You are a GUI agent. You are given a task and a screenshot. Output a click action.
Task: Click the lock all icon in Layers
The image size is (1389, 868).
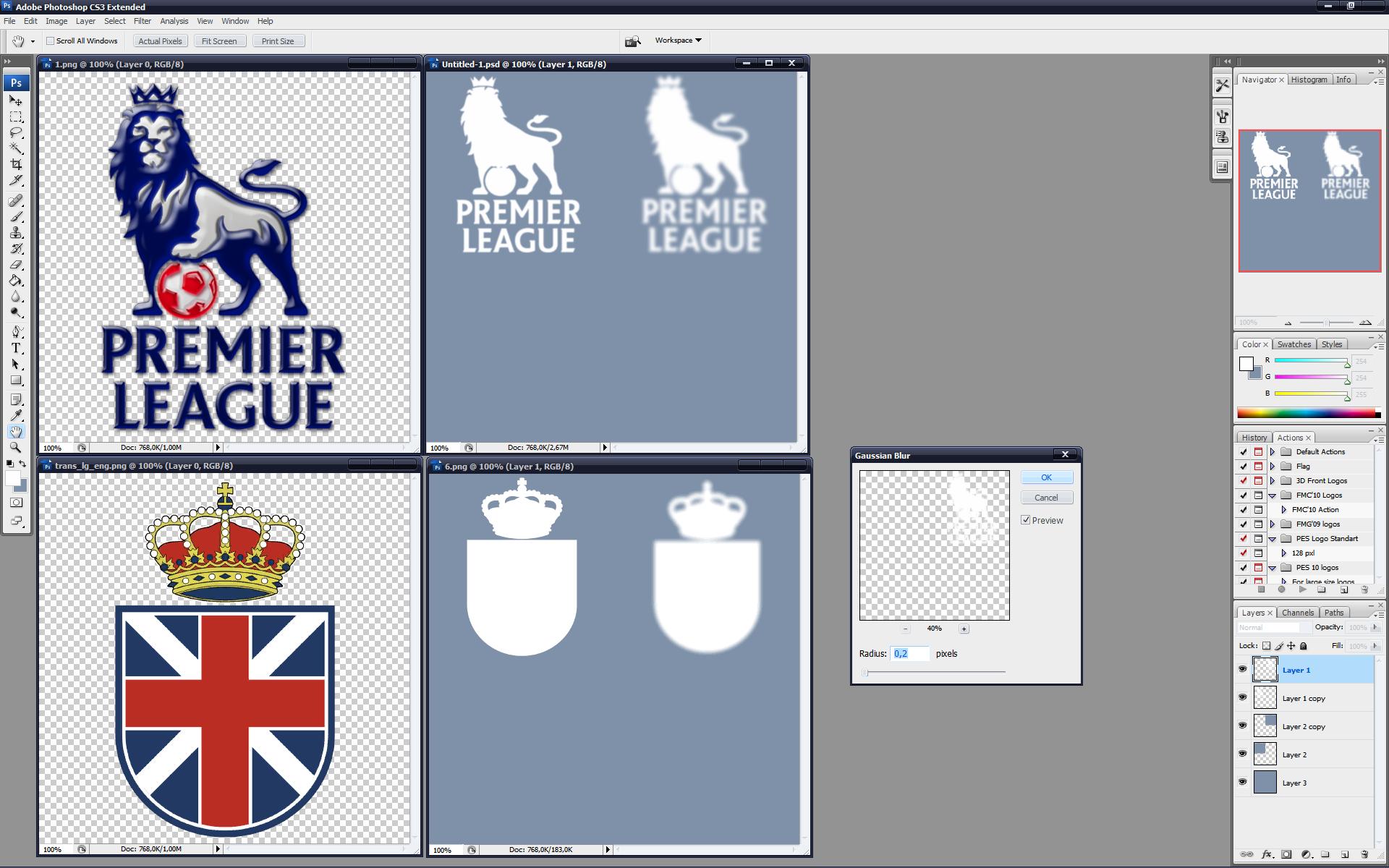(1304, 646)
